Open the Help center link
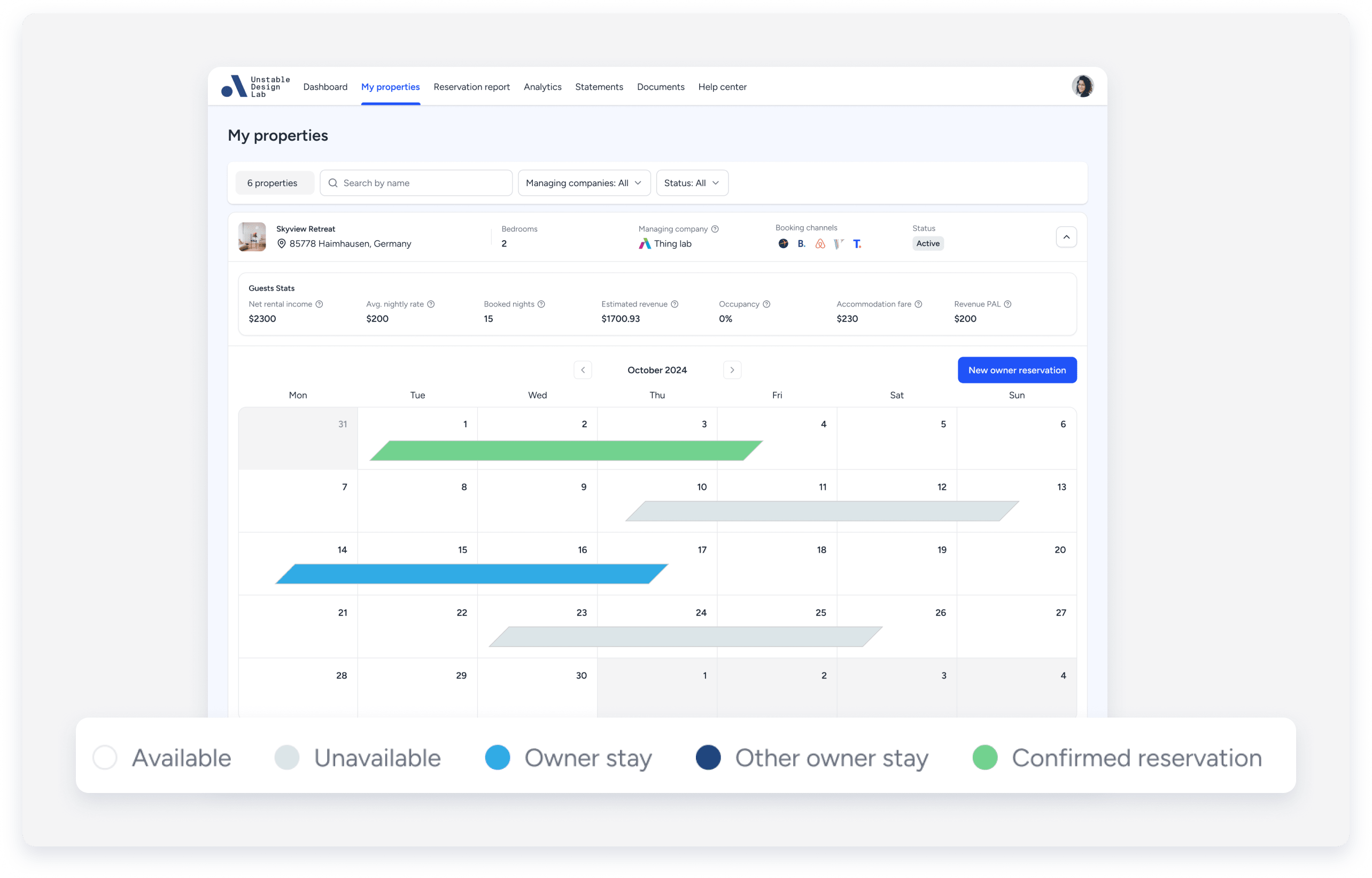This screenshot has width=1372, height=878. tap(722, 87)
